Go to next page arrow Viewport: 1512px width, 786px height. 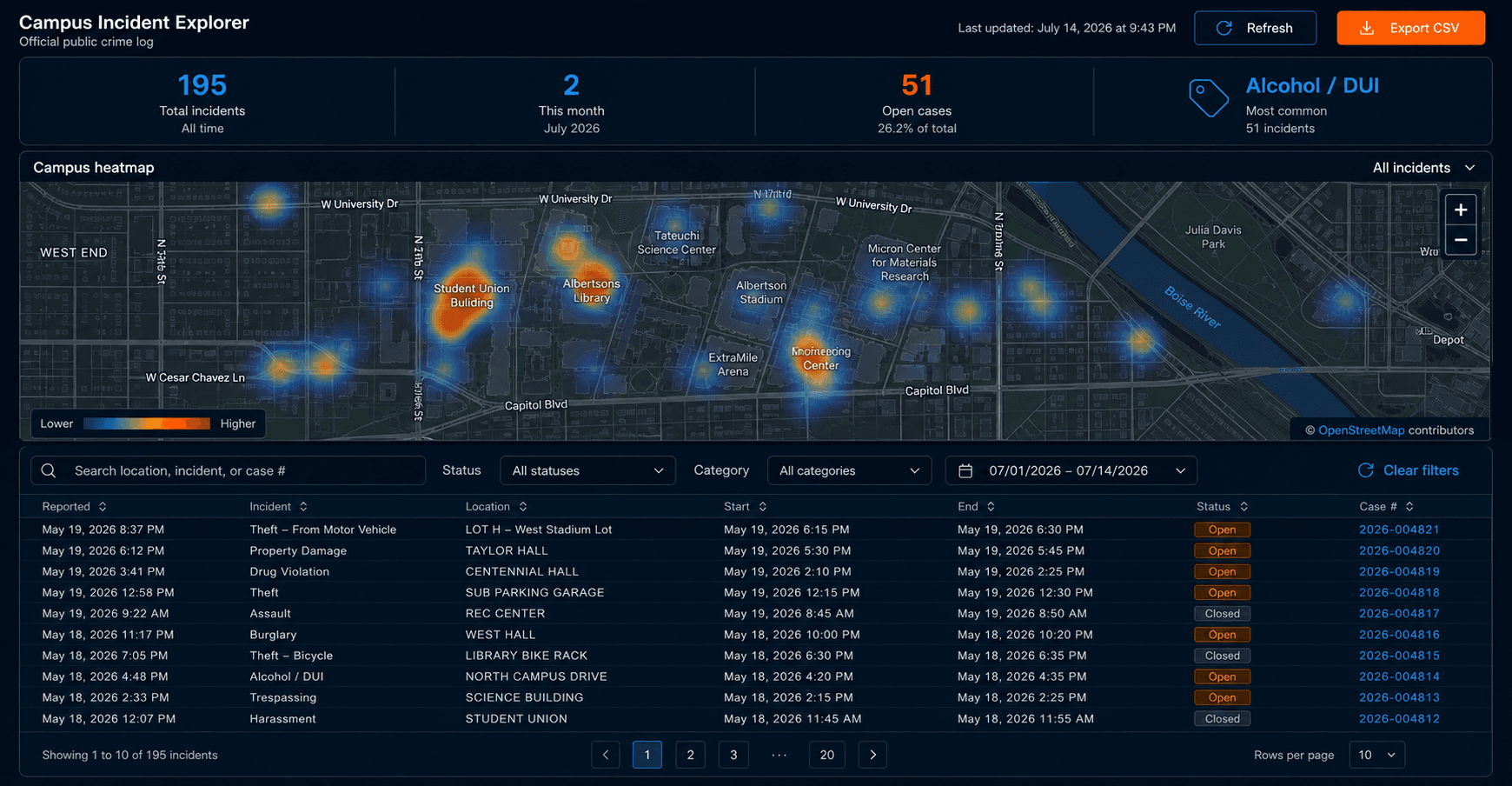point(872,755)
